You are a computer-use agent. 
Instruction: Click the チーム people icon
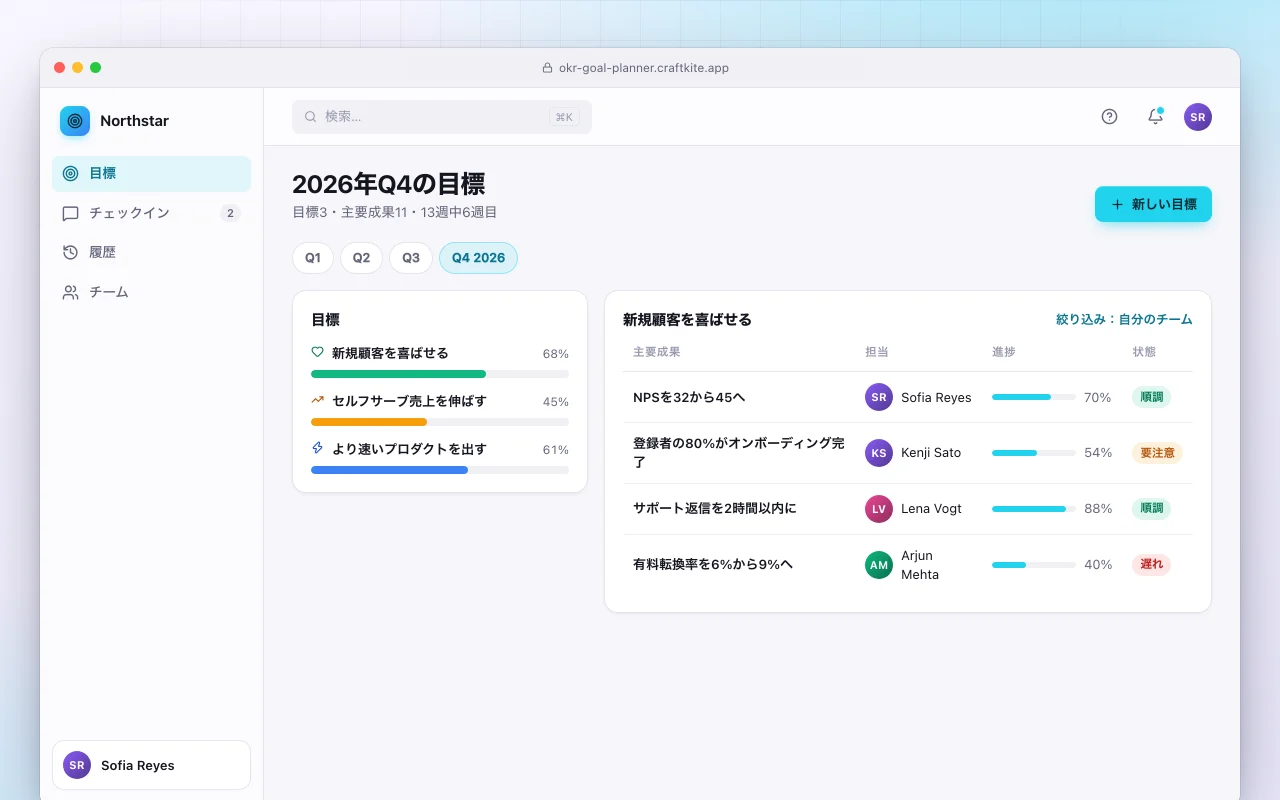[70, 292]
